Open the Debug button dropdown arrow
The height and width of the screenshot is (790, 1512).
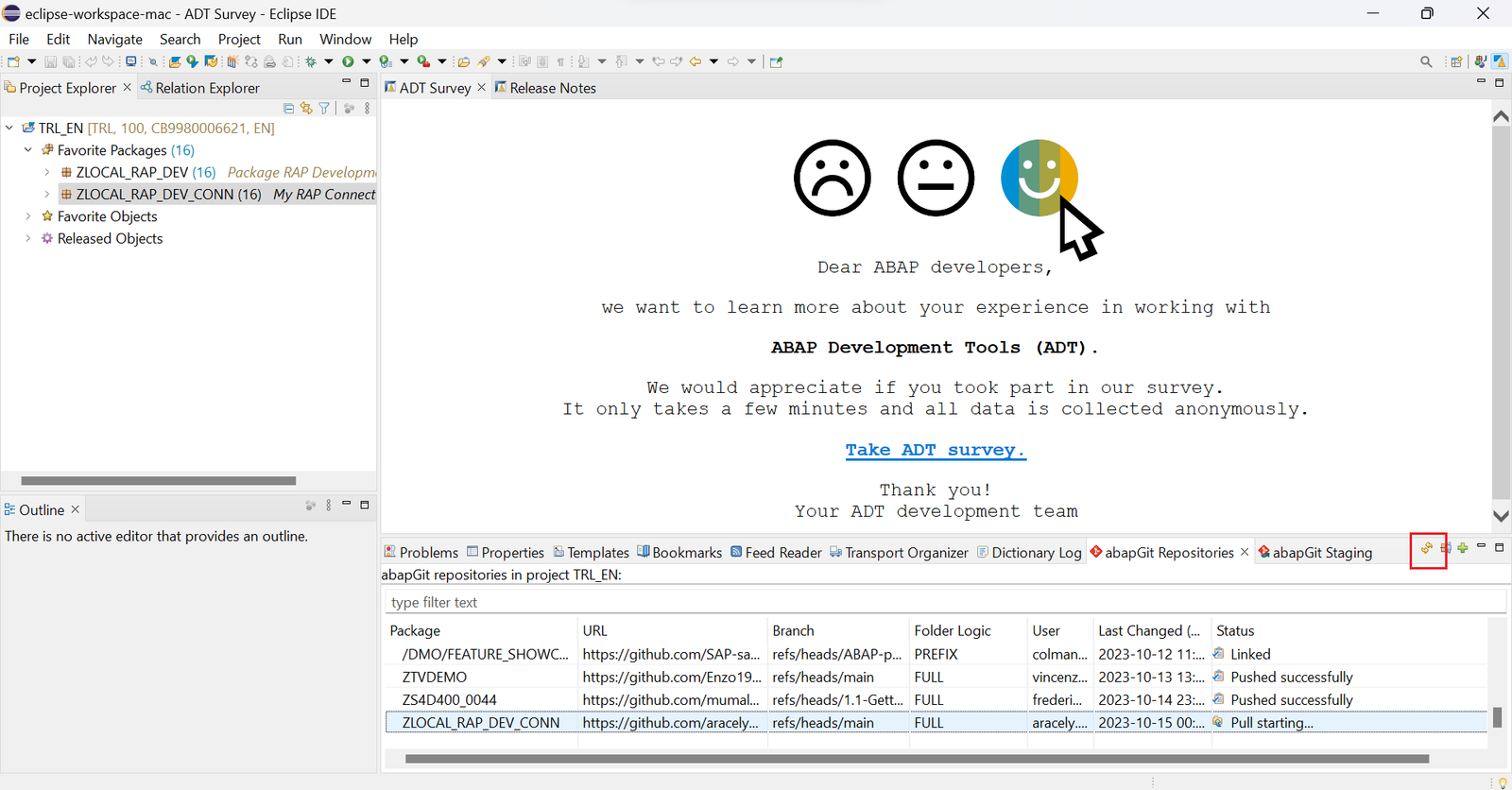click(329, 61)
